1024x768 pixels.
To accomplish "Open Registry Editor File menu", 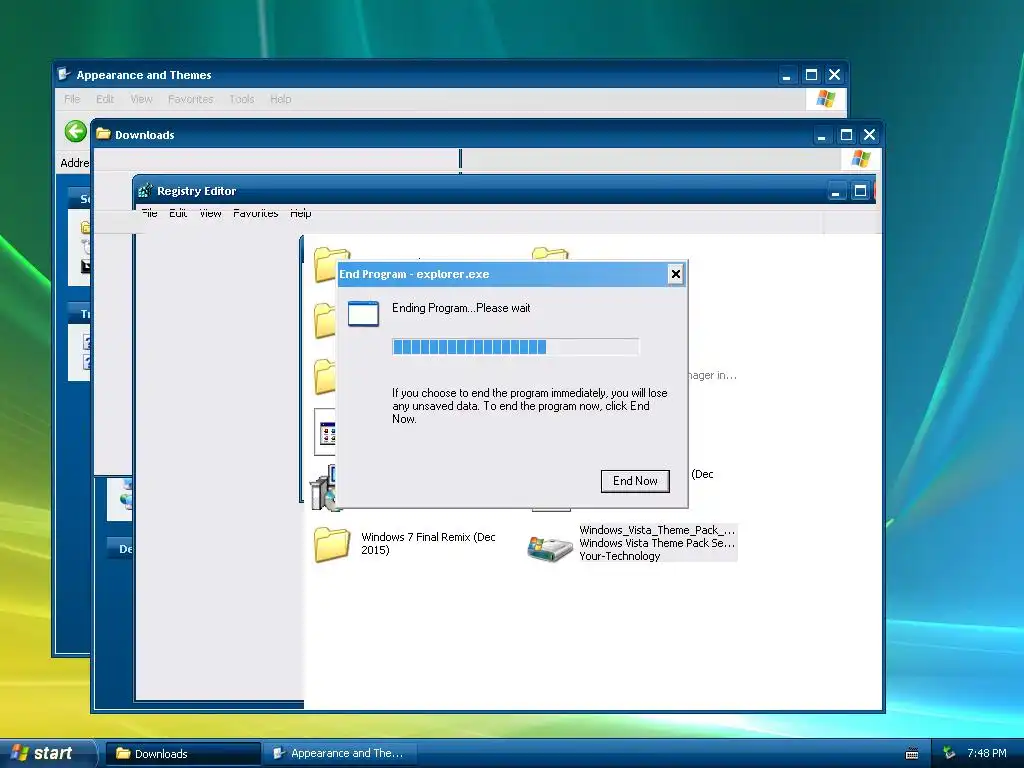I will [150, 213].
